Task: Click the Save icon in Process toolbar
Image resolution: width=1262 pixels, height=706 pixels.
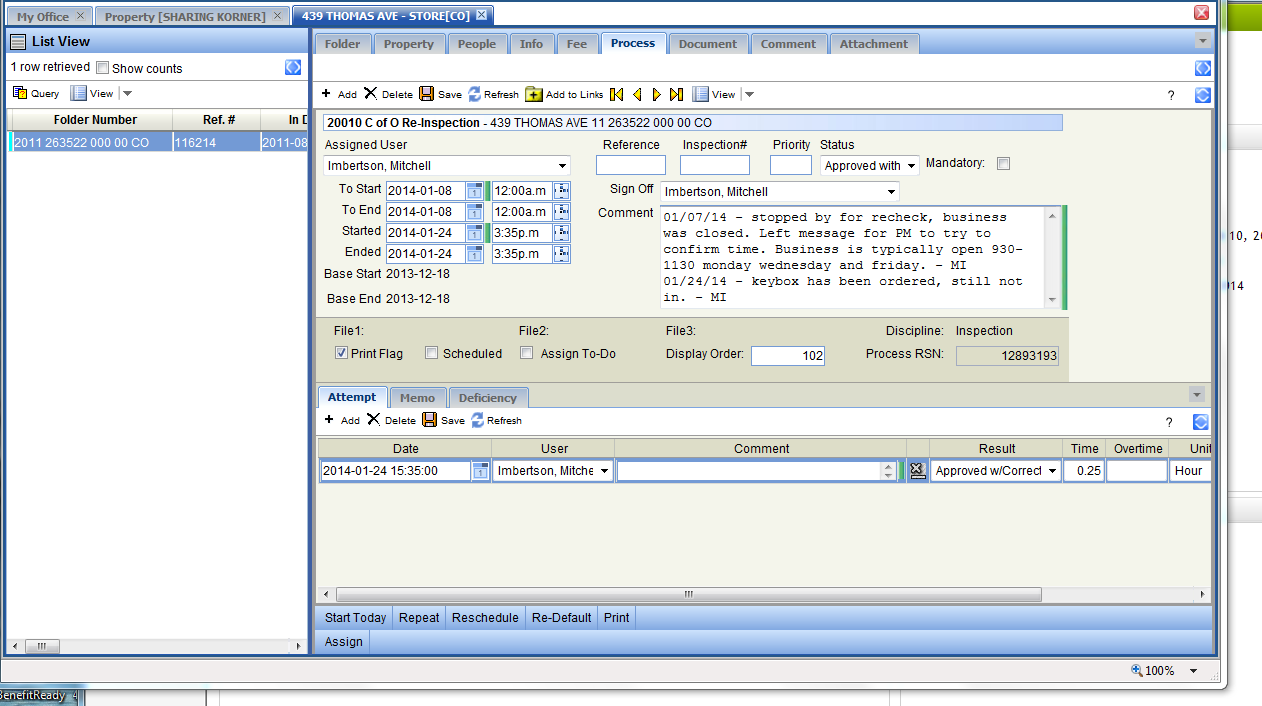Action: click(427, 94)
